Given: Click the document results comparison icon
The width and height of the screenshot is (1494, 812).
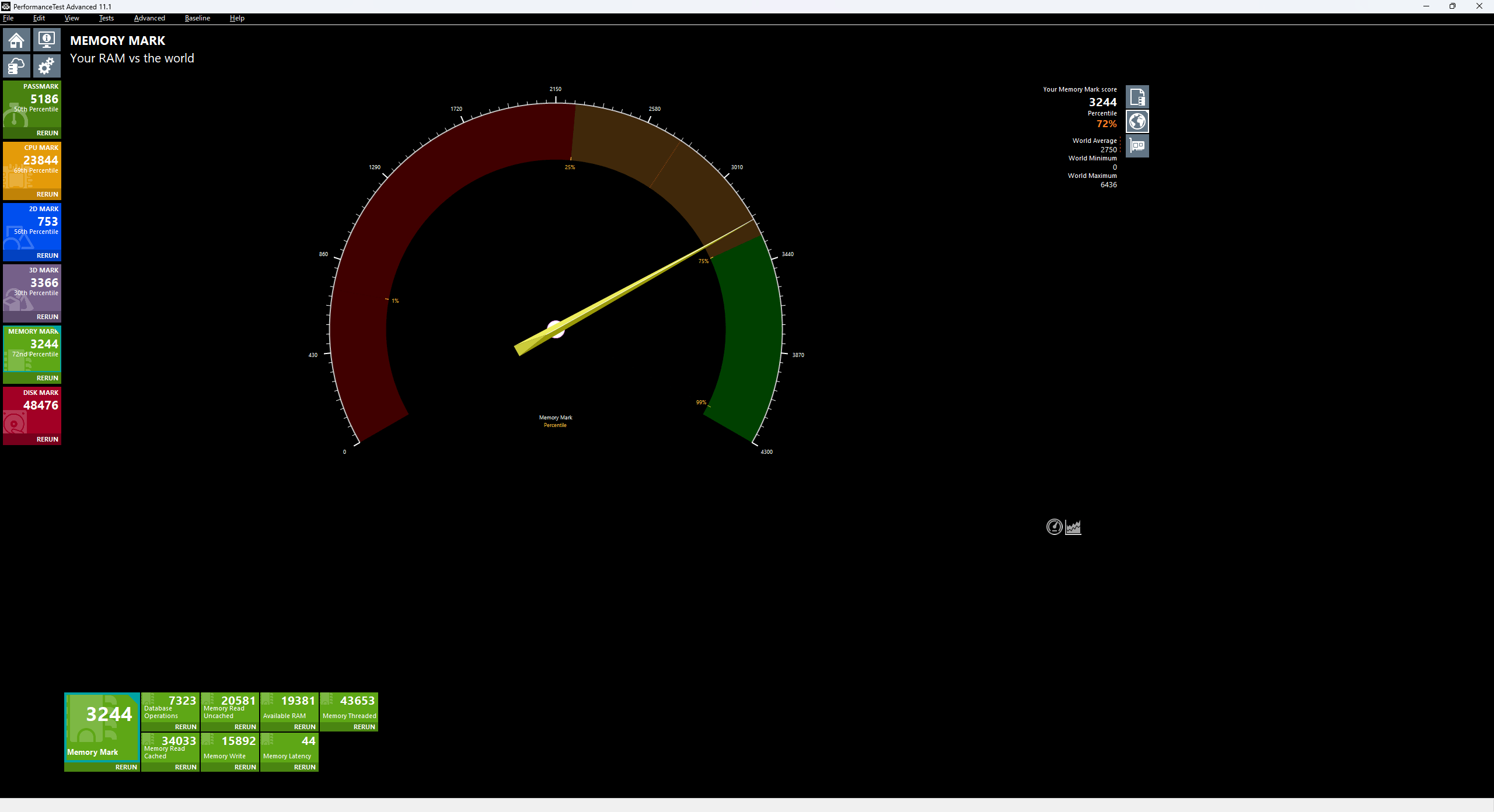Looking at the screenshot, I should tap(1137, 97).
